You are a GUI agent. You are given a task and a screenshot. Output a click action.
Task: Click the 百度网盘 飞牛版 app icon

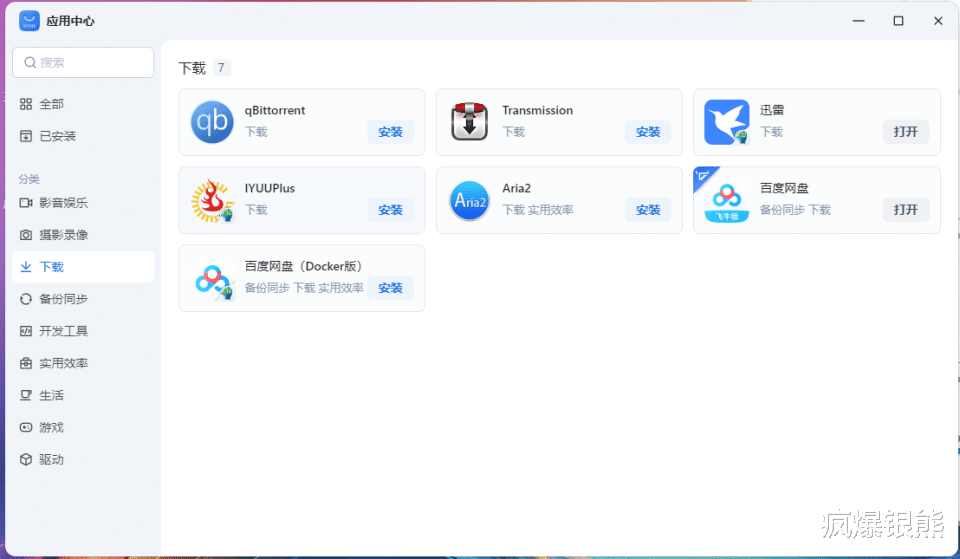point(727,202)
